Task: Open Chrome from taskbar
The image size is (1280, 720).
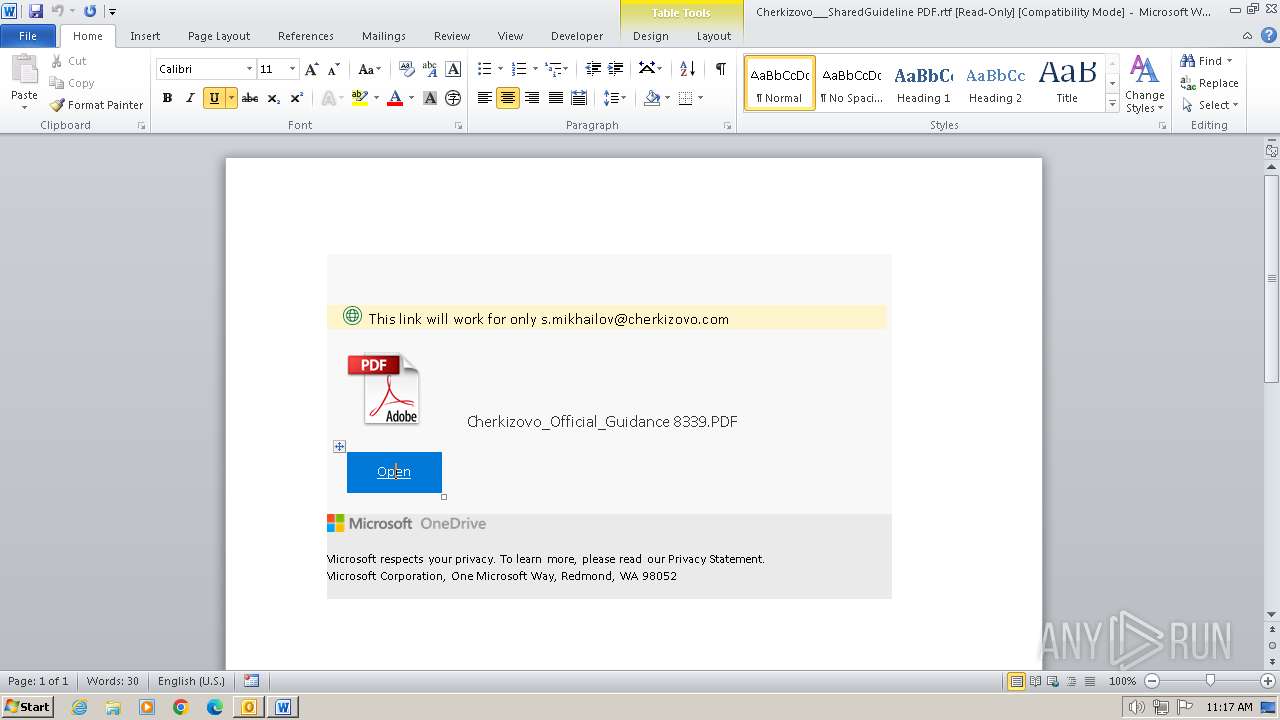Action: click(x=181, y=707)
